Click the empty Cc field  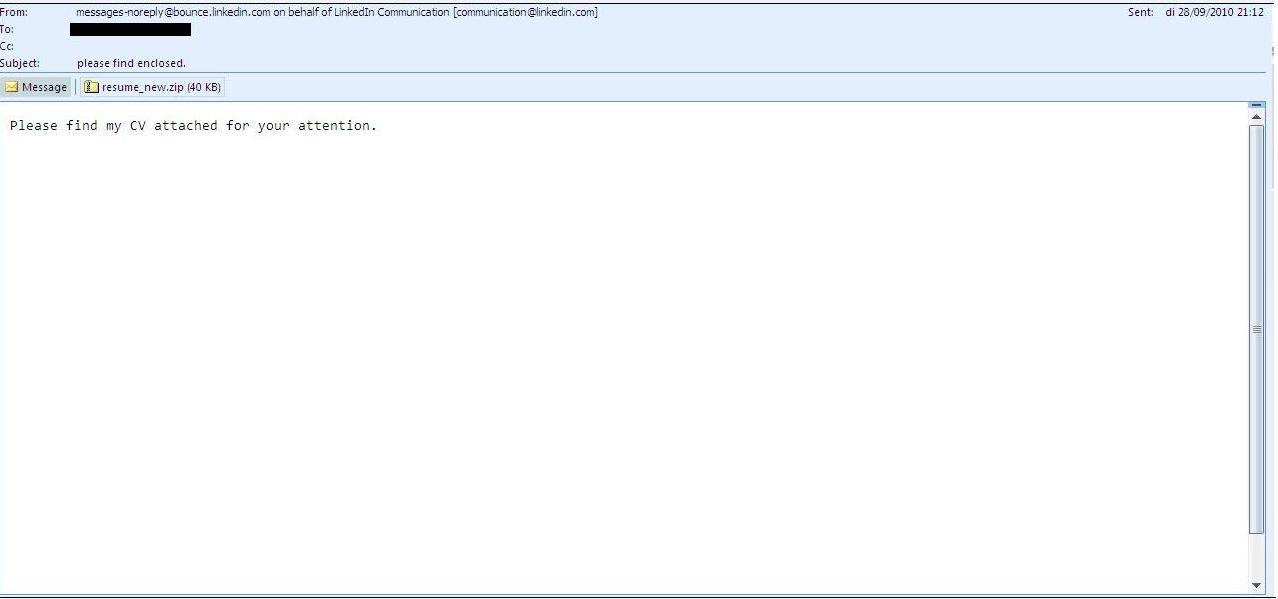point(130,46)
